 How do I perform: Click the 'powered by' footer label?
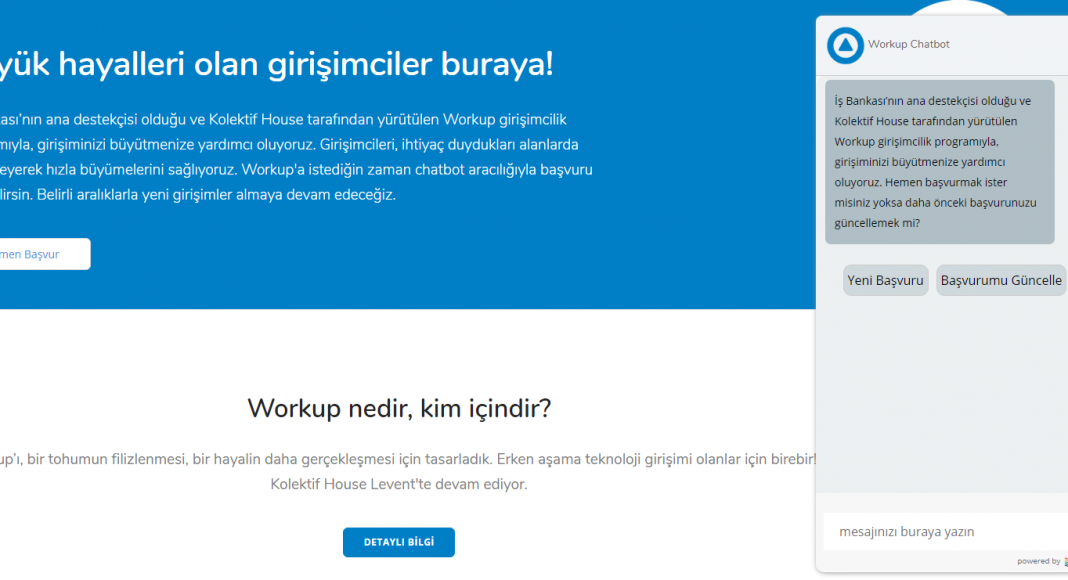[x=1038, y=562]
